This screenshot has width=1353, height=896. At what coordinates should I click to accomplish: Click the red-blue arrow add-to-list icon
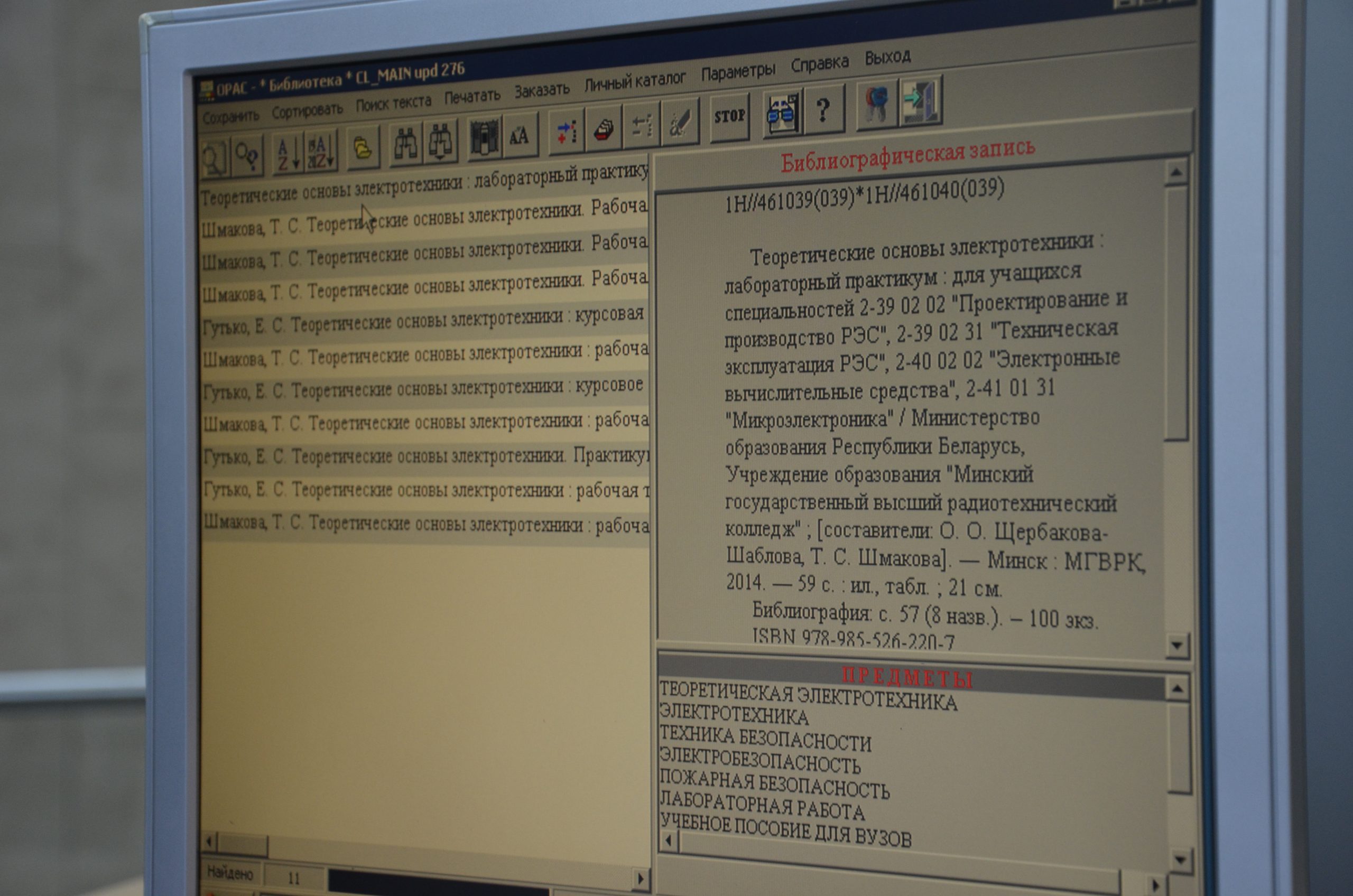pyautogui.click(x=567, y=132)
